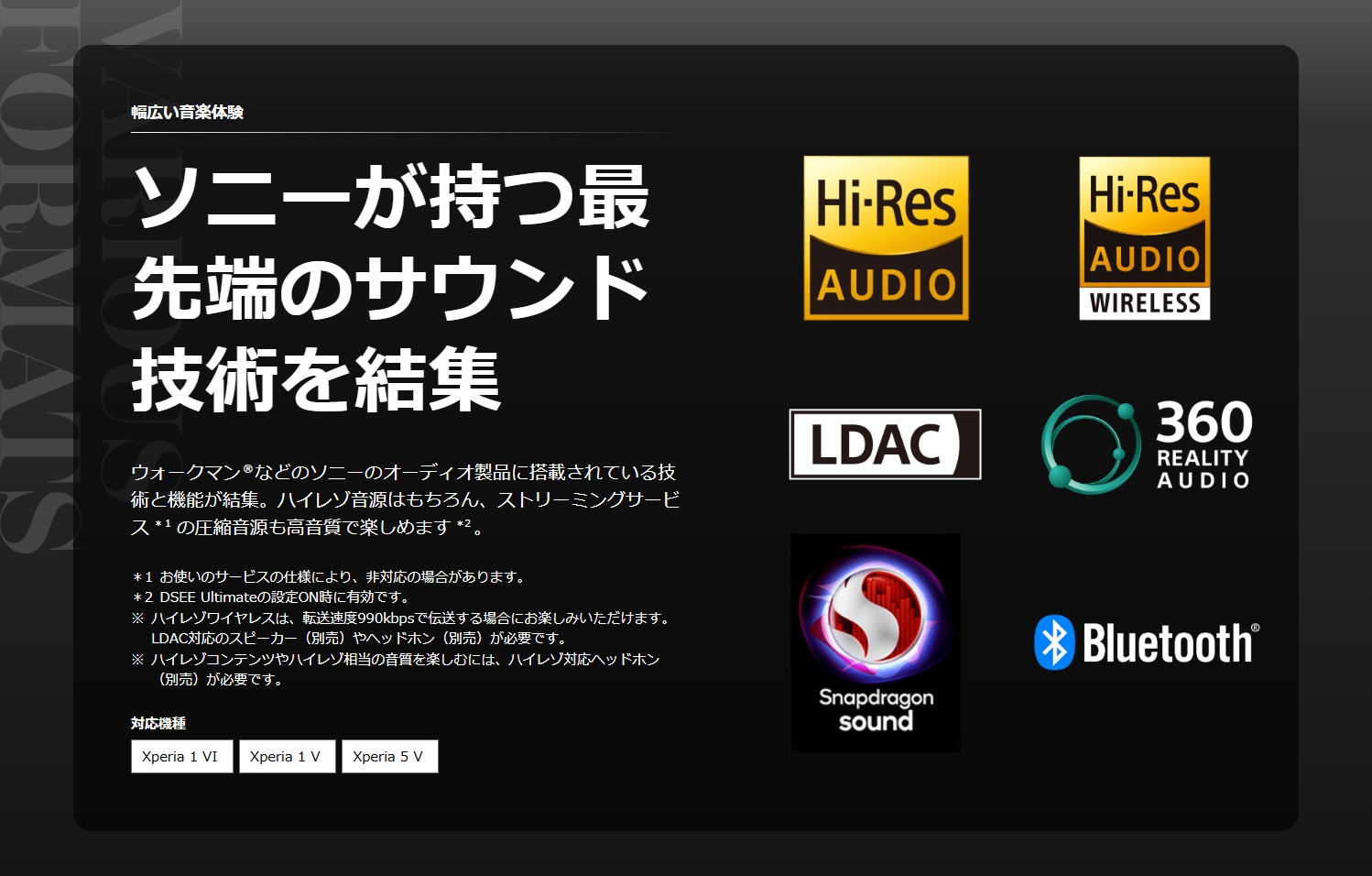Click the heading ソニーが持つ最先端のサウンド技術を結集

coord(391,289)
